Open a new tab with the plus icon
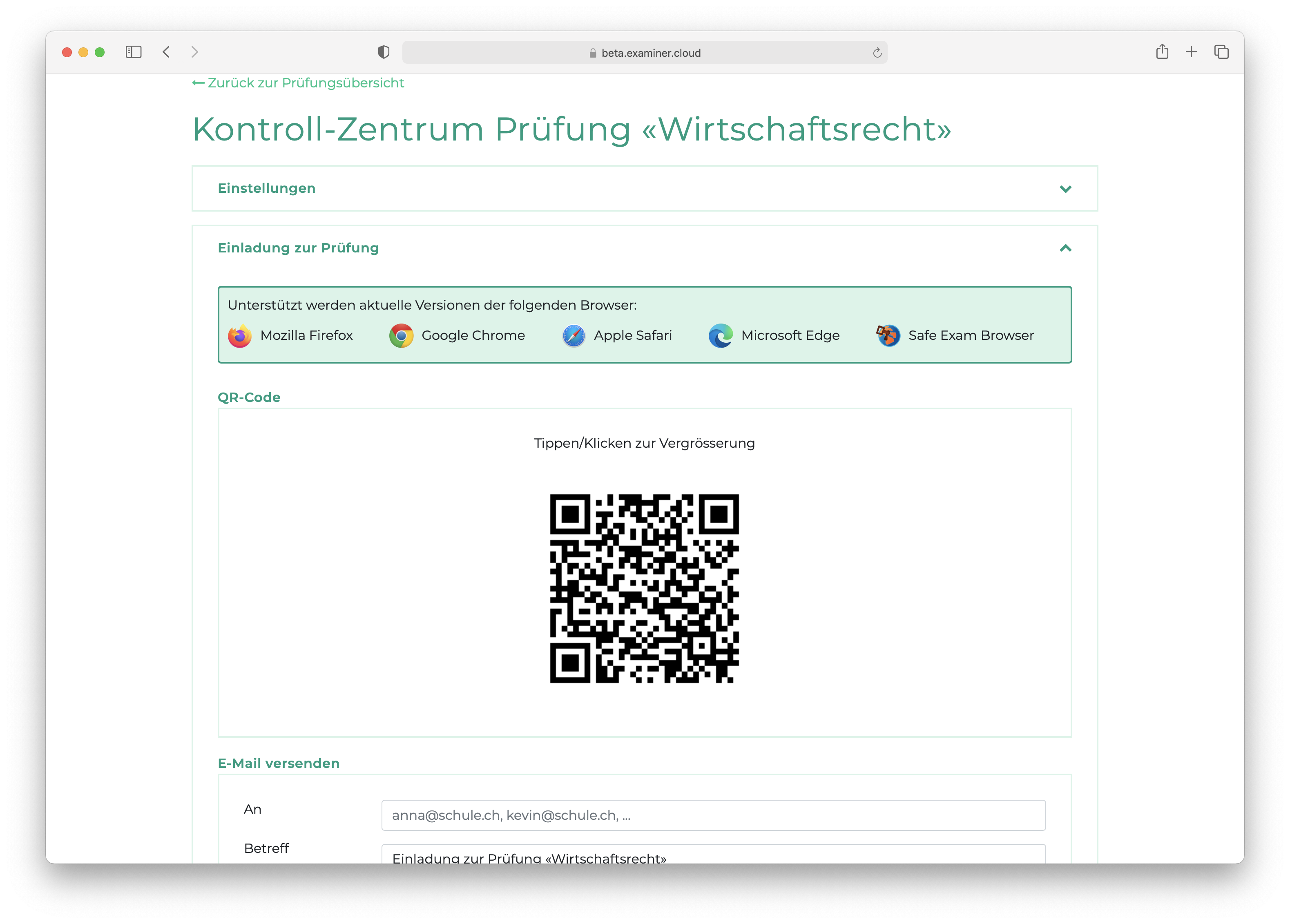This screenshot has height=924, width=1290. pos(1191,52)
